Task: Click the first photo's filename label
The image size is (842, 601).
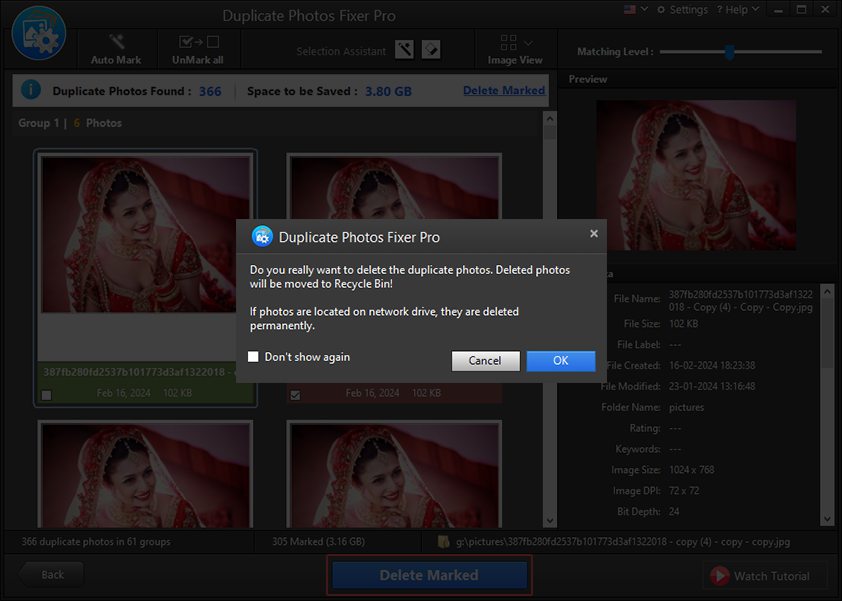Action: point(138,372)
